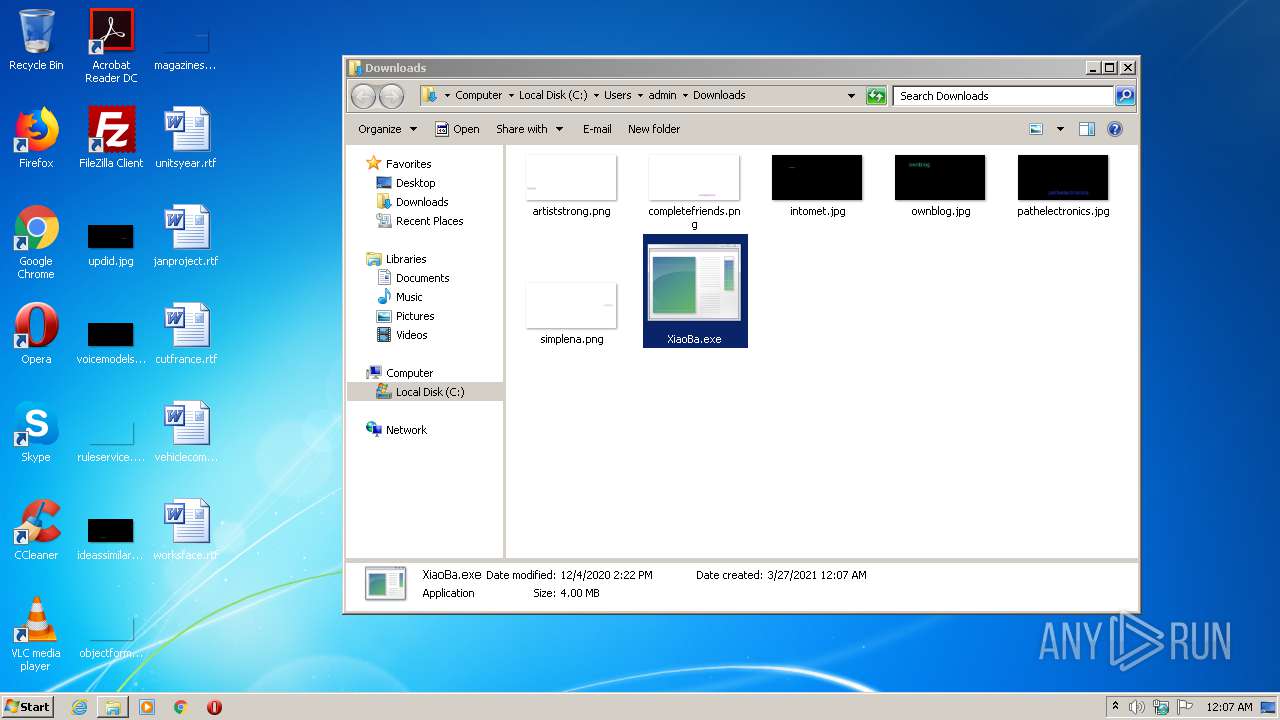Open Videos library
The image size is (1280, 720).
[402, 335]
